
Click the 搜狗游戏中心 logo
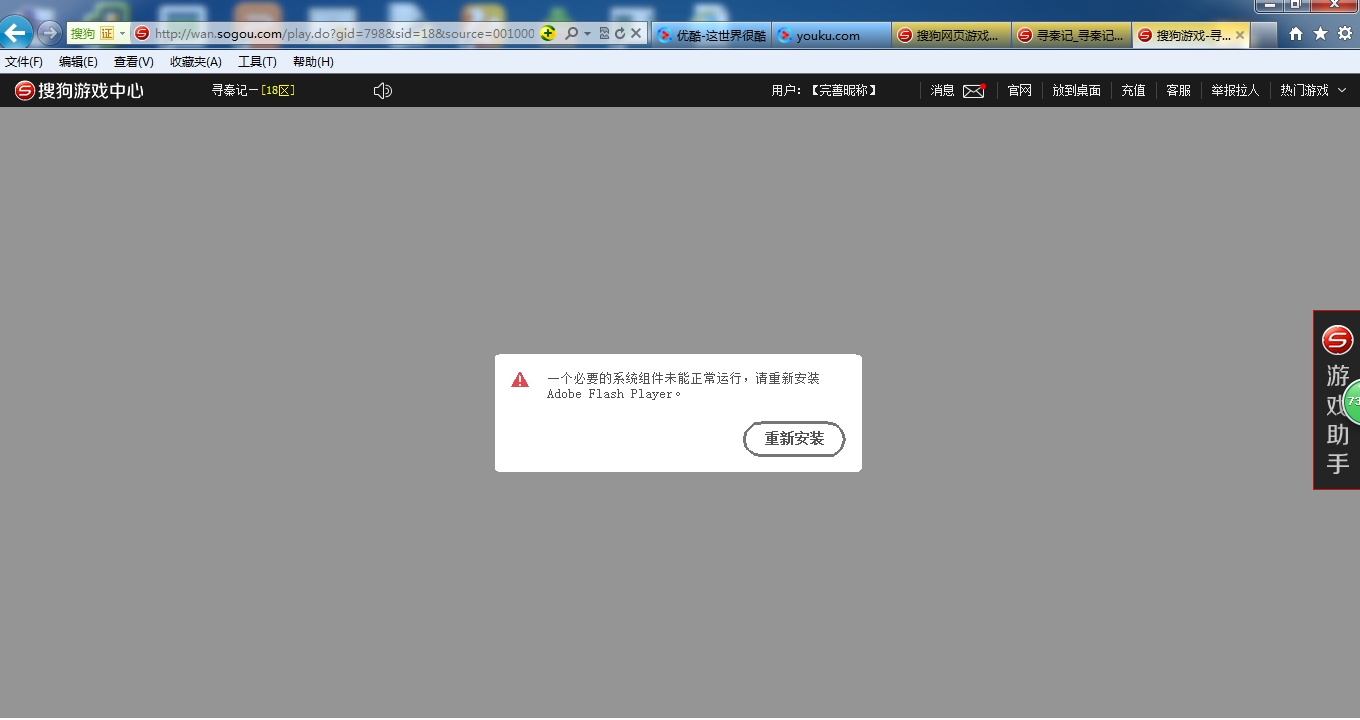pos(79,90)
